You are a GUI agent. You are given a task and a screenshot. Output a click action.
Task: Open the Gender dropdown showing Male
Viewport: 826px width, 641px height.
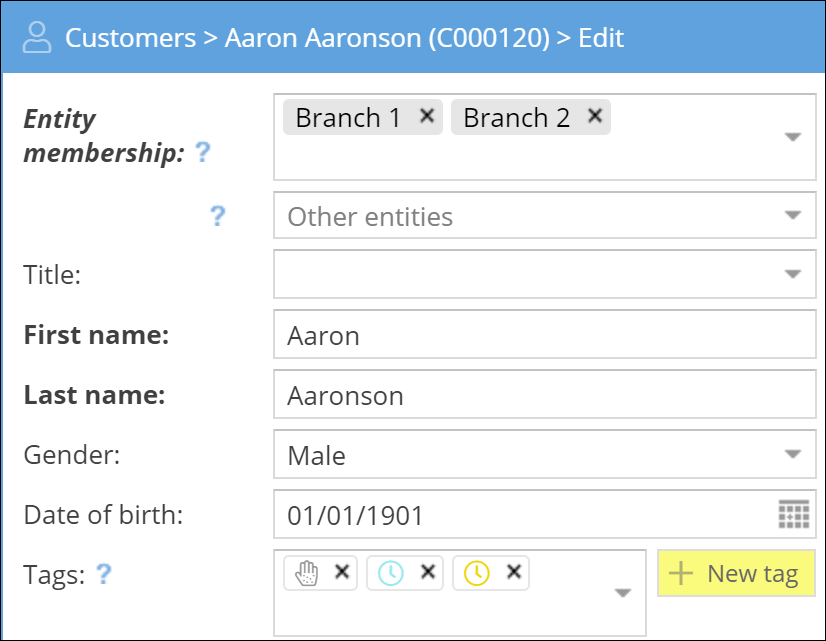pos(793,455)
